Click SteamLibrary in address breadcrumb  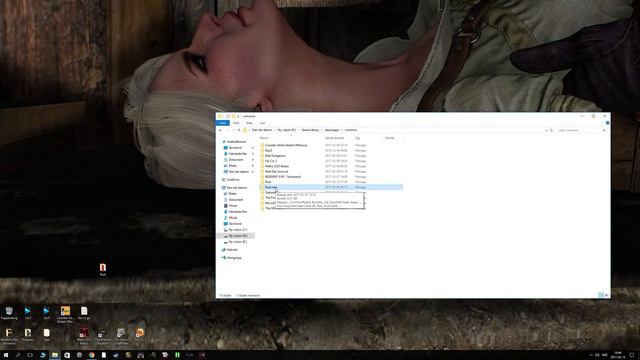(310, 130)
